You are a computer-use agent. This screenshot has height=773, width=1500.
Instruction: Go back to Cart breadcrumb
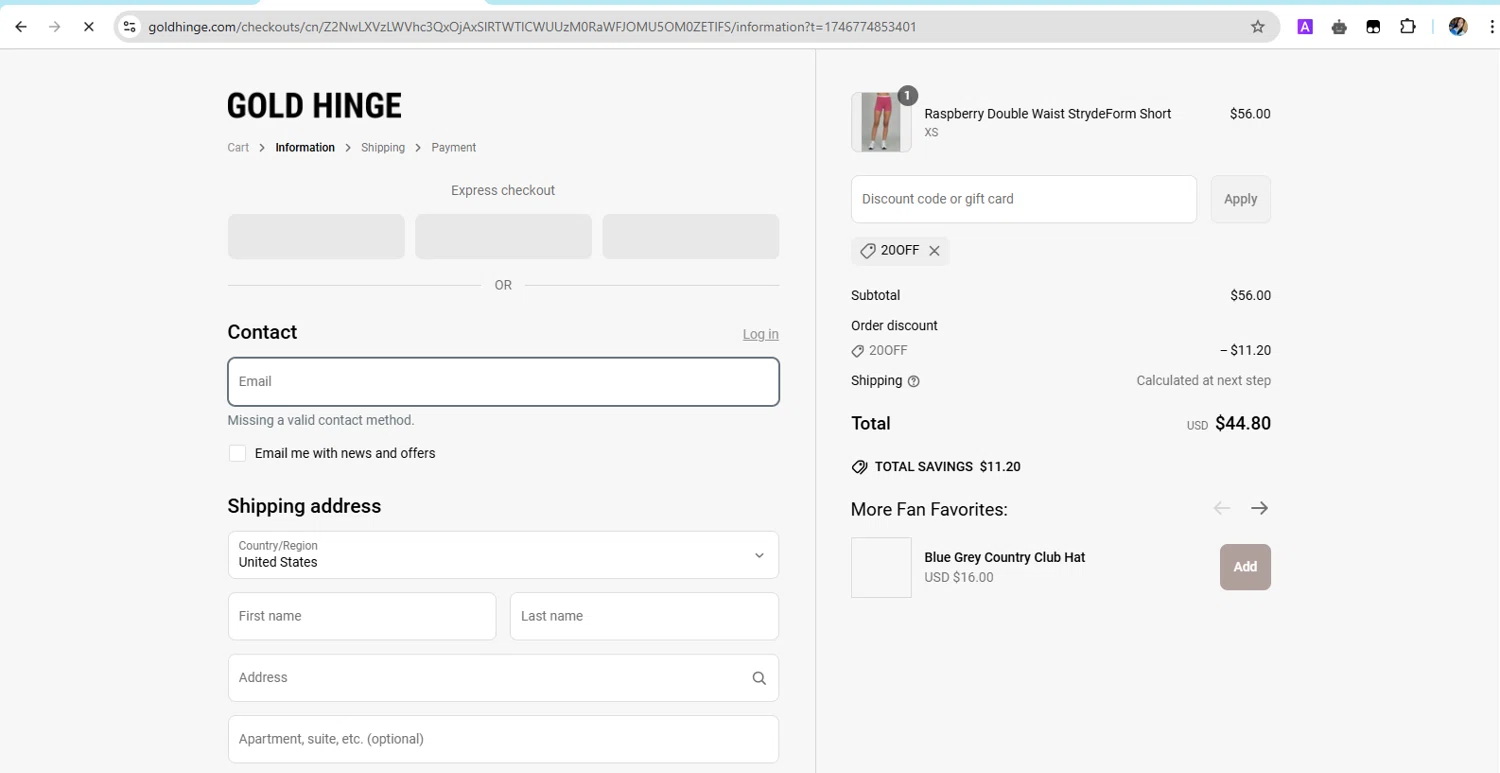[238, 148]
